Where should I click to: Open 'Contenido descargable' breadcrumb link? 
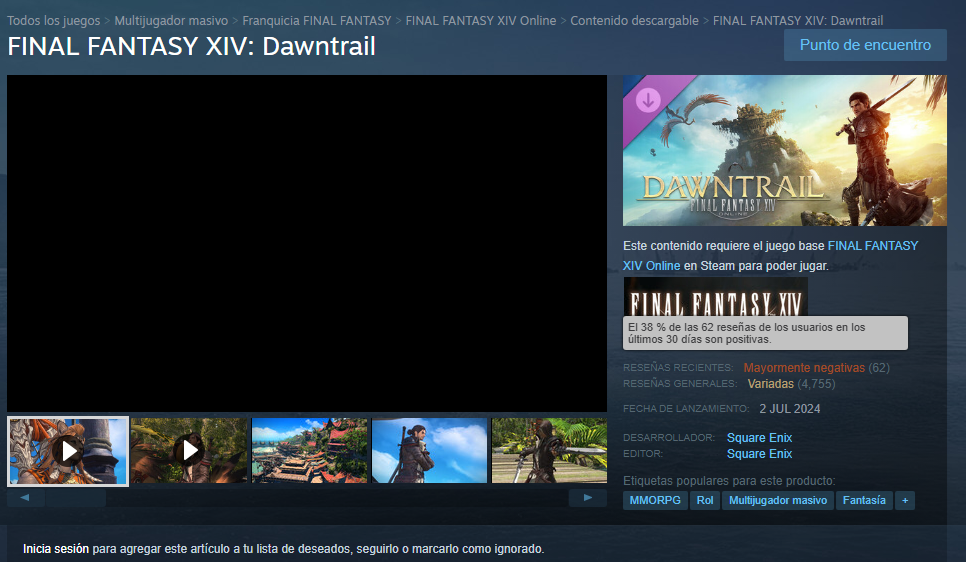635,20
